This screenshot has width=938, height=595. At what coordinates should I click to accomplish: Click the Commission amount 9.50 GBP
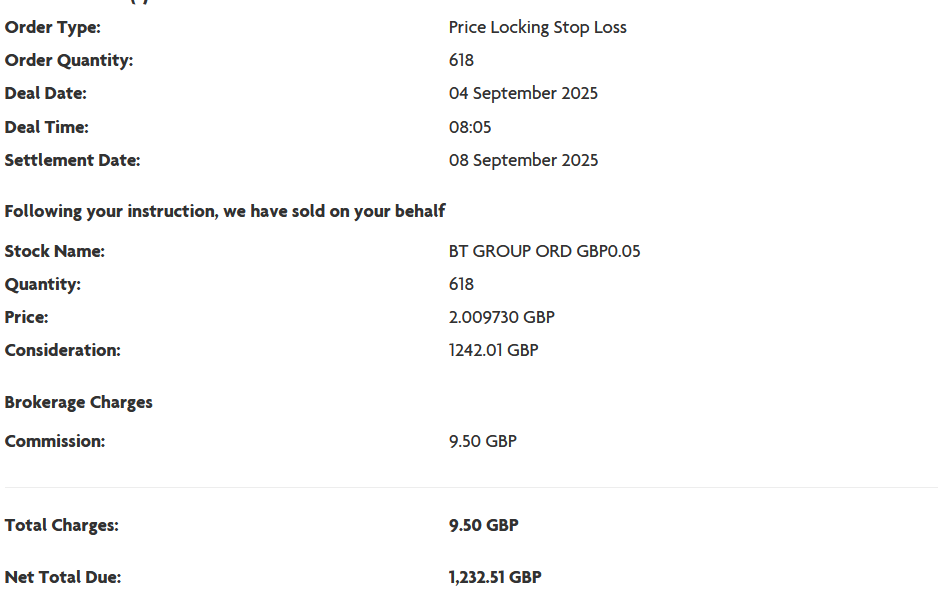pyautogui.click(x=482, y=441)
